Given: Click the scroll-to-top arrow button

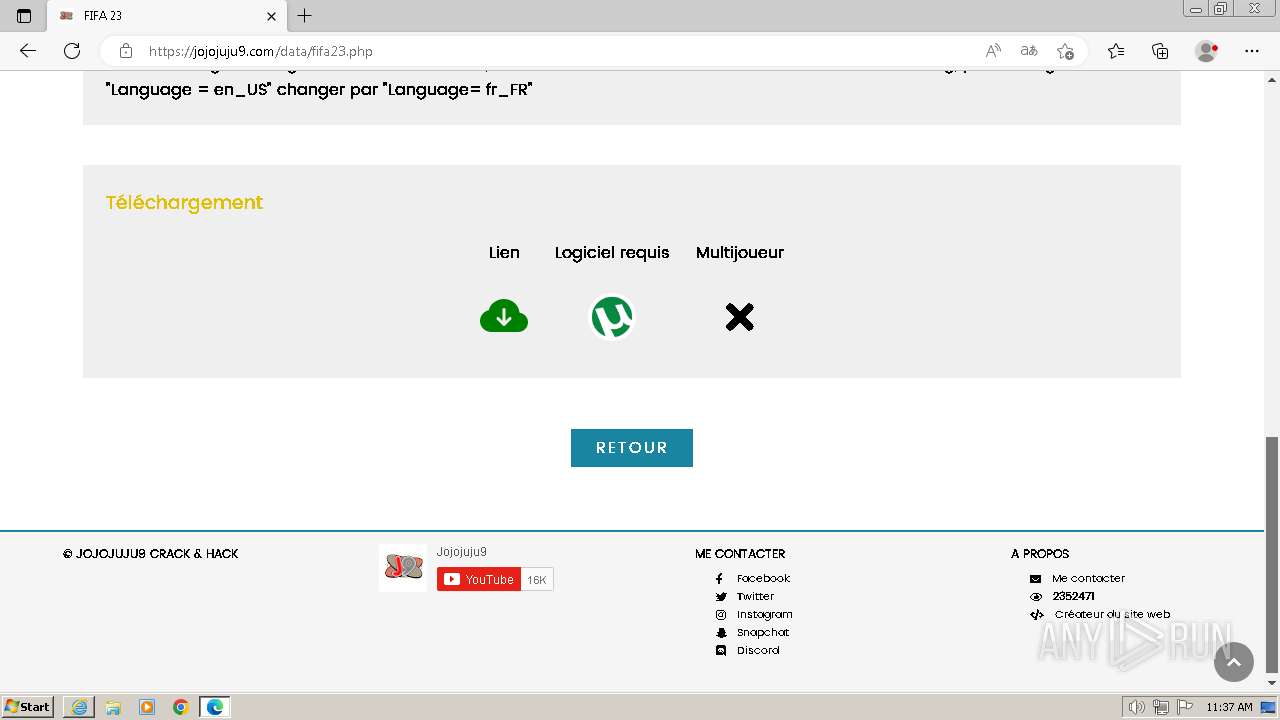Looking at the screenshot, I should [1233, 662].
